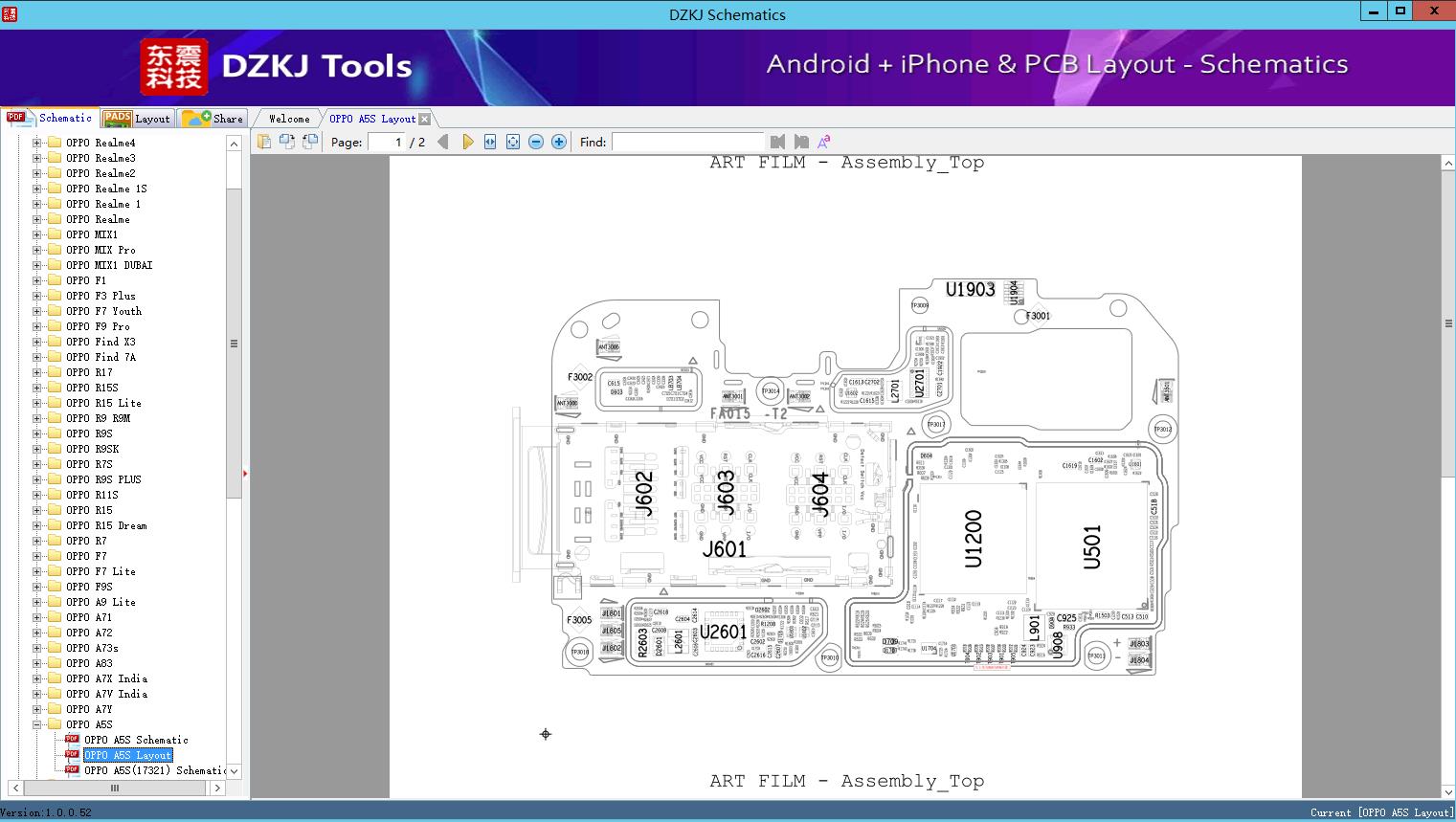This screenshot has width=1456, height=822.
Task: Open OPPO A5S Schematic PDF from the tree
Action: tap(136, 739)
